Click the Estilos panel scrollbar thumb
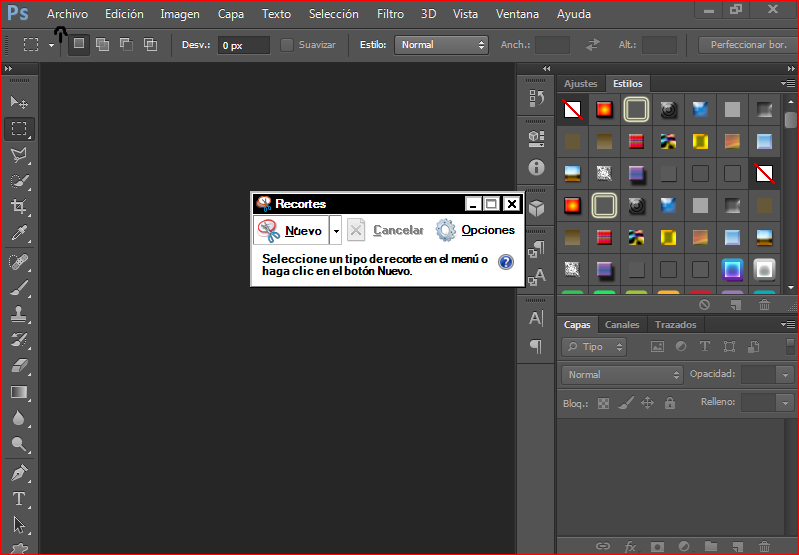The height and width of the screenshot is (555, 799). click(790, 120)
